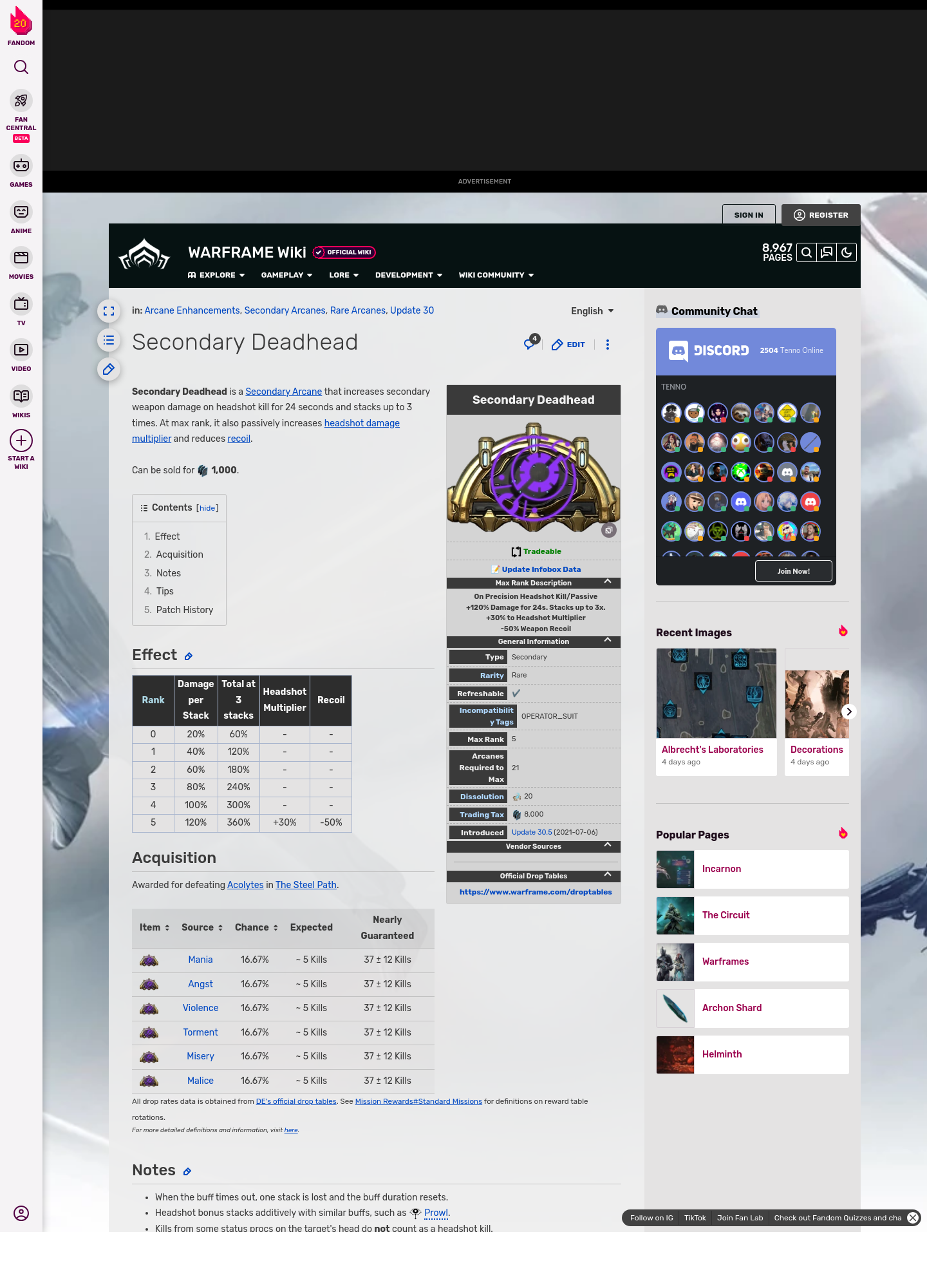Click the Edit page button
The image size is (927, 1288).
(568, 345)
